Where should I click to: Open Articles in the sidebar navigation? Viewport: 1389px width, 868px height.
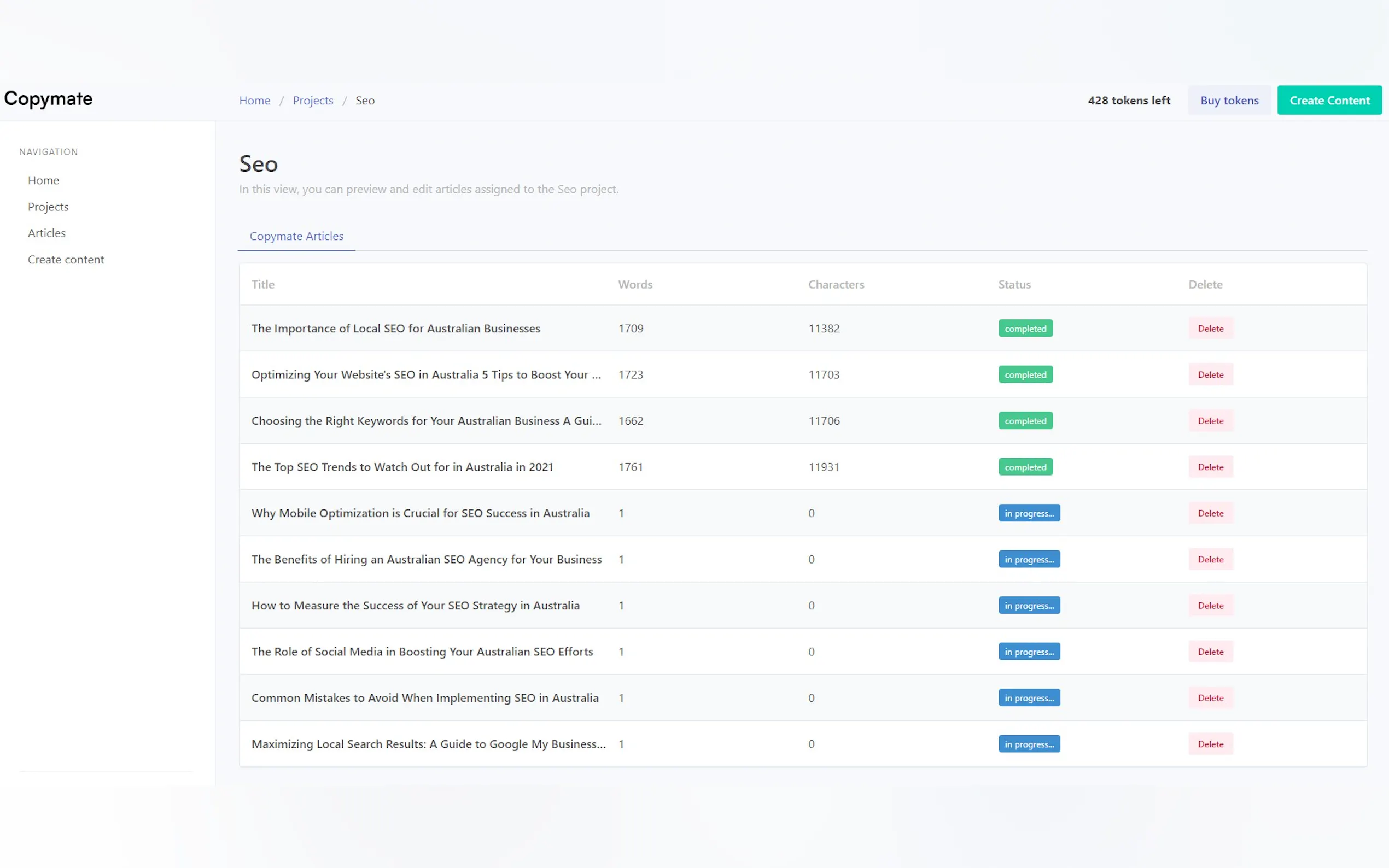[x=46, y=233]
